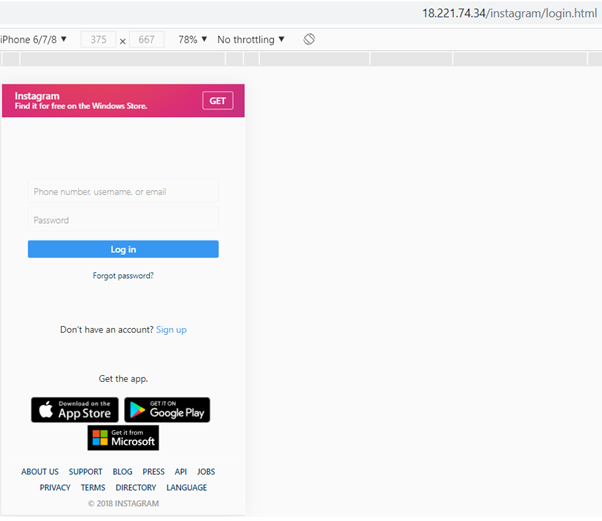Viewport: 602px width, 521px height.
Task: Focus the Password input field
Action: click(x=123, y=220)
